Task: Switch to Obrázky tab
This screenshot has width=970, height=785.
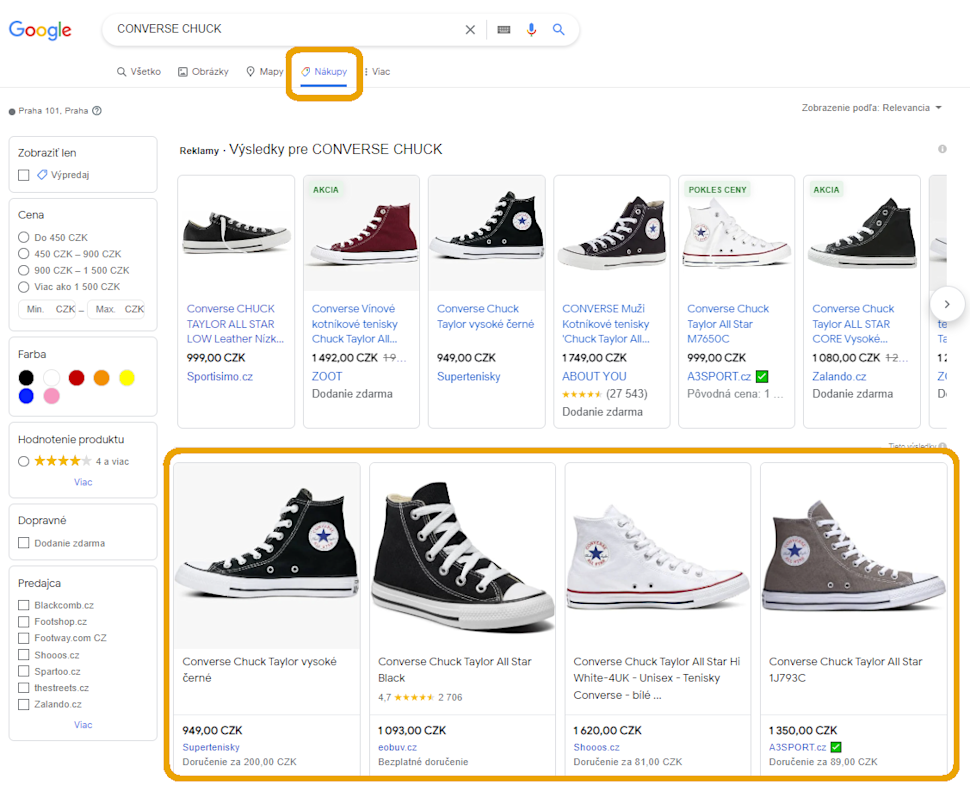Action: [204, 72]
